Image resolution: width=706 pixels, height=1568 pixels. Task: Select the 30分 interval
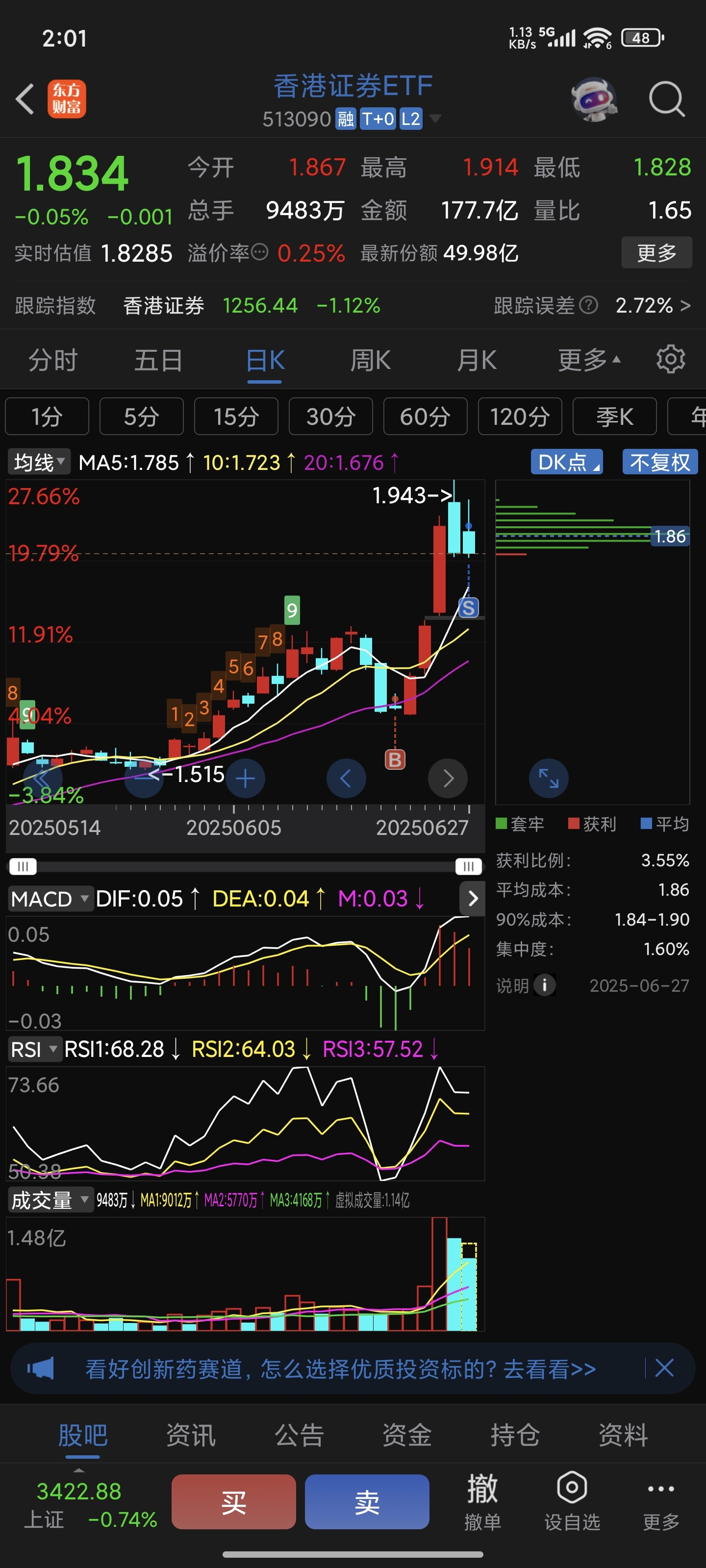click(331, 416)
